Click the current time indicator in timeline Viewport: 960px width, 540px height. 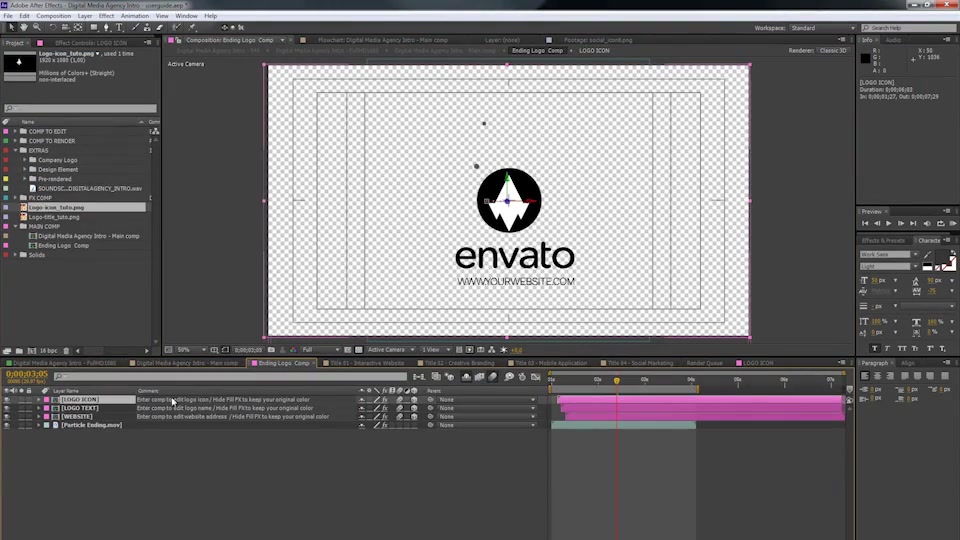click(617, 380)
